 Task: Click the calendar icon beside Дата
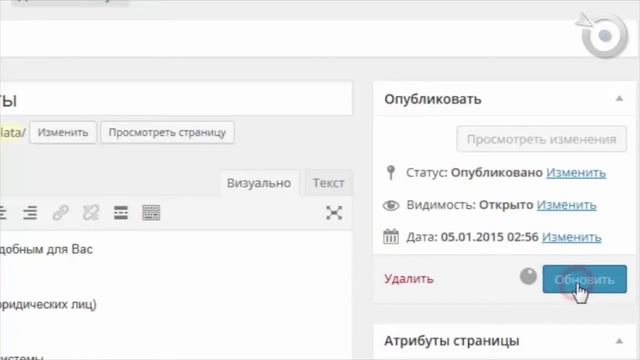[391, 236]
